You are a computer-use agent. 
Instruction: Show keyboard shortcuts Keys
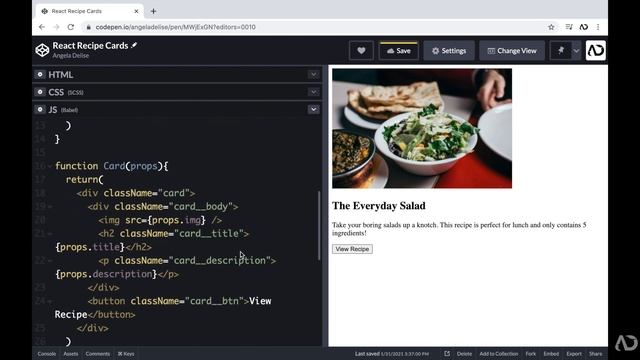126,354
